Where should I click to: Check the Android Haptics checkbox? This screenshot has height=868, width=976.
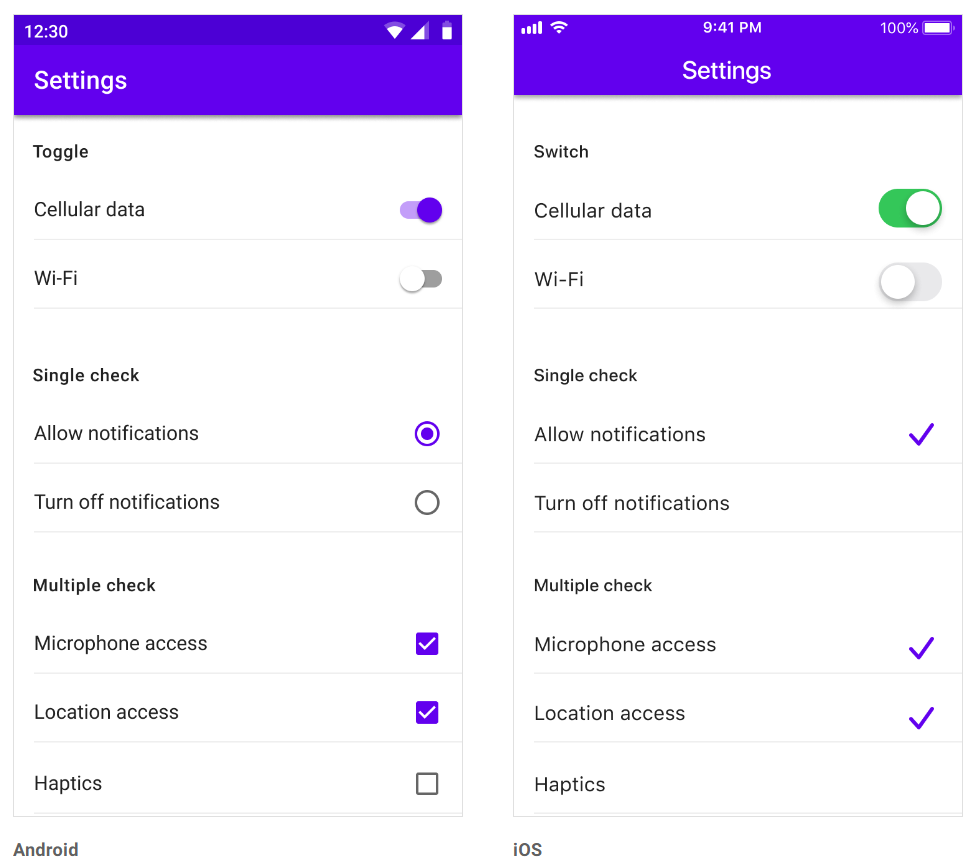[427, 784]
